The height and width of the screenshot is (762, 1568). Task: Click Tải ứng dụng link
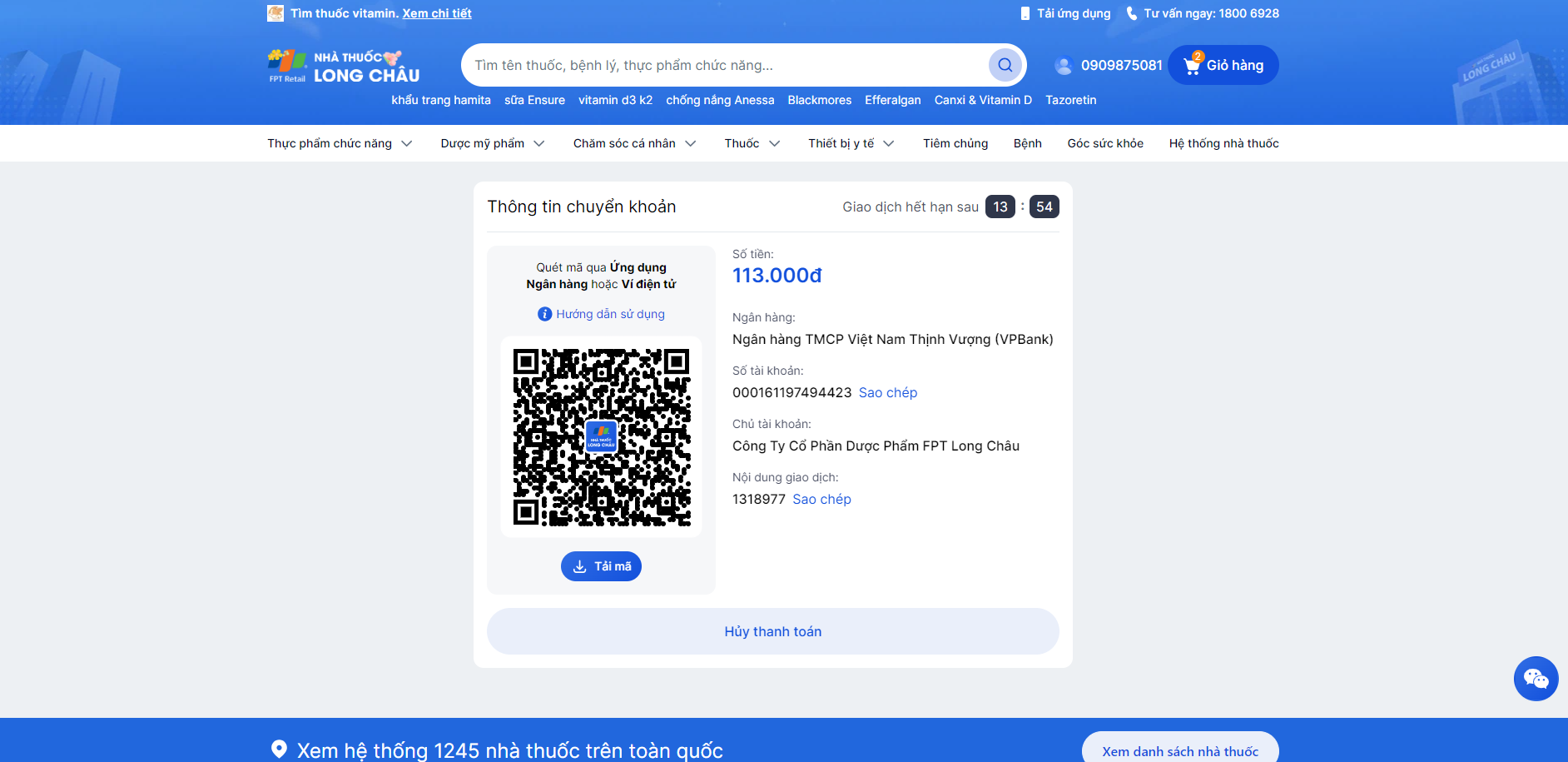pos(1074,13)
